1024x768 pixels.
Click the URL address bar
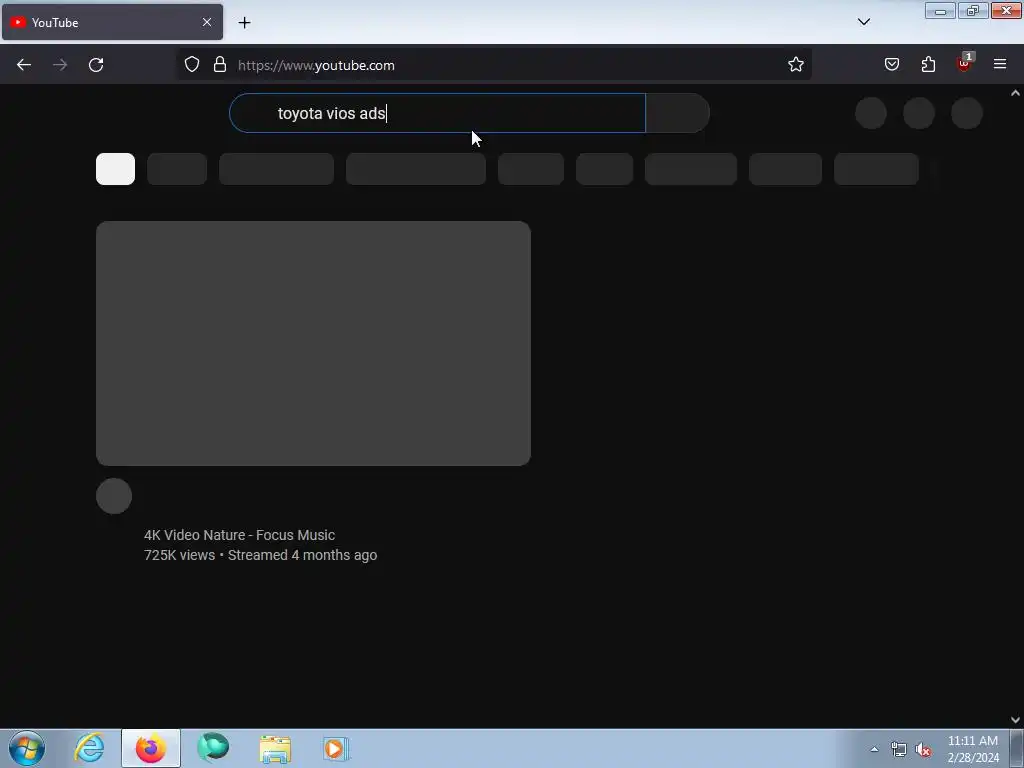click(493, 65)
